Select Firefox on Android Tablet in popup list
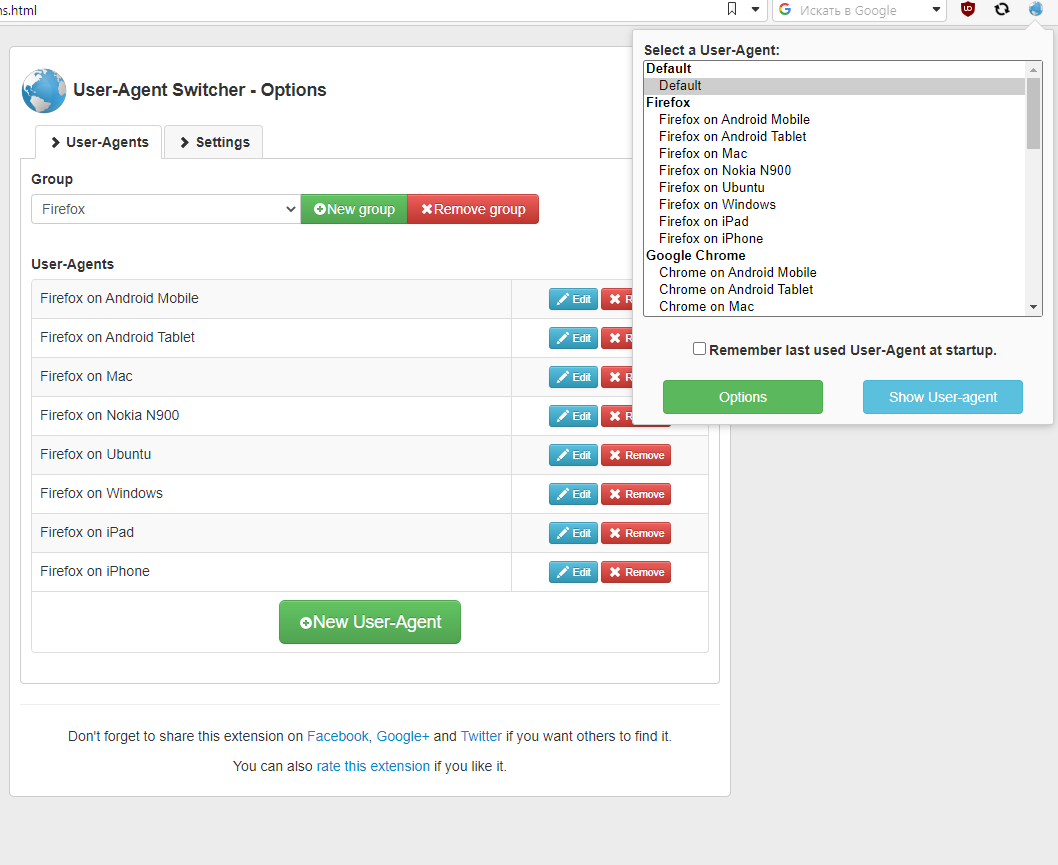This screenshot has width=1058, height=865. coord(835,136)
